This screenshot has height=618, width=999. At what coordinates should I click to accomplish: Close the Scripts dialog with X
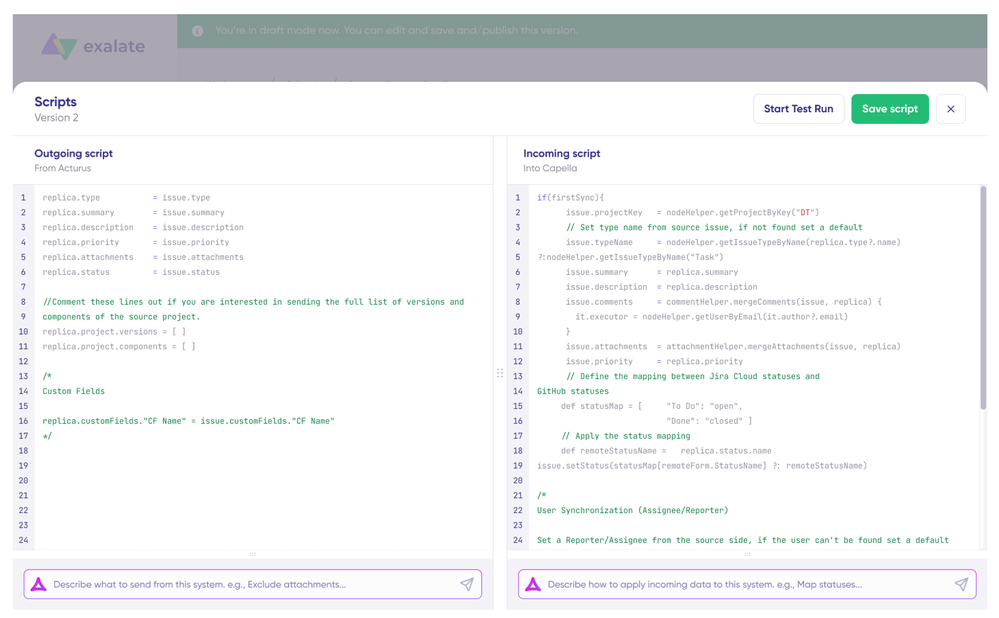pos(951,109)
